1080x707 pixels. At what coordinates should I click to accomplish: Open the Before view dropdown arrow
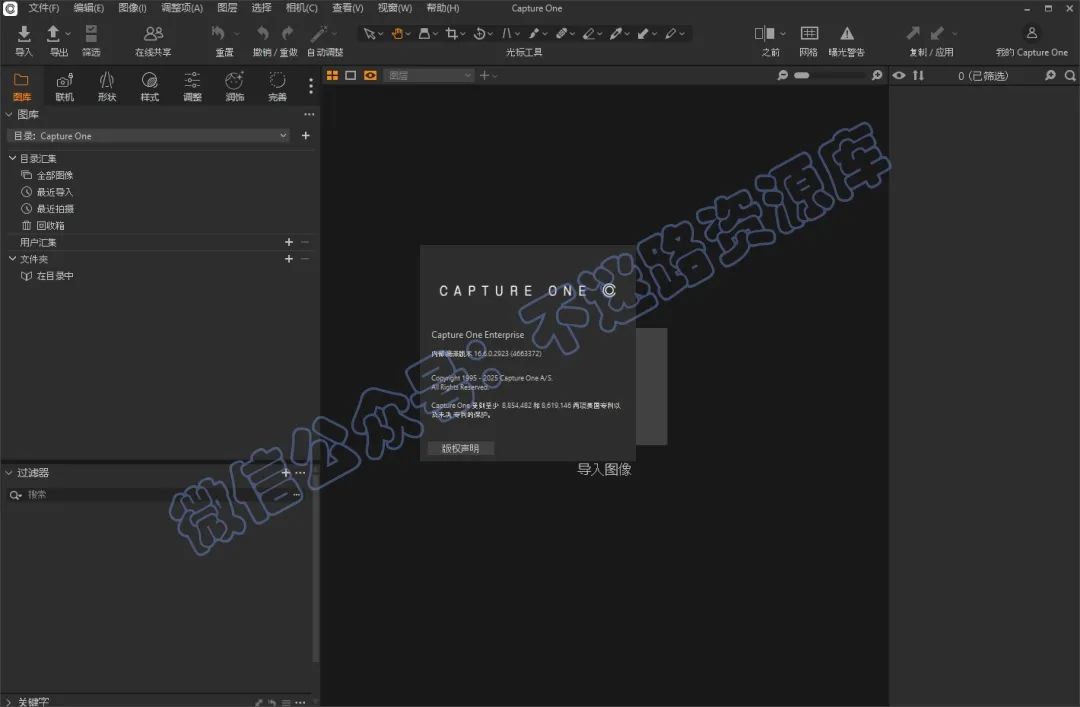pyautogui.click(x=782, y=33)
